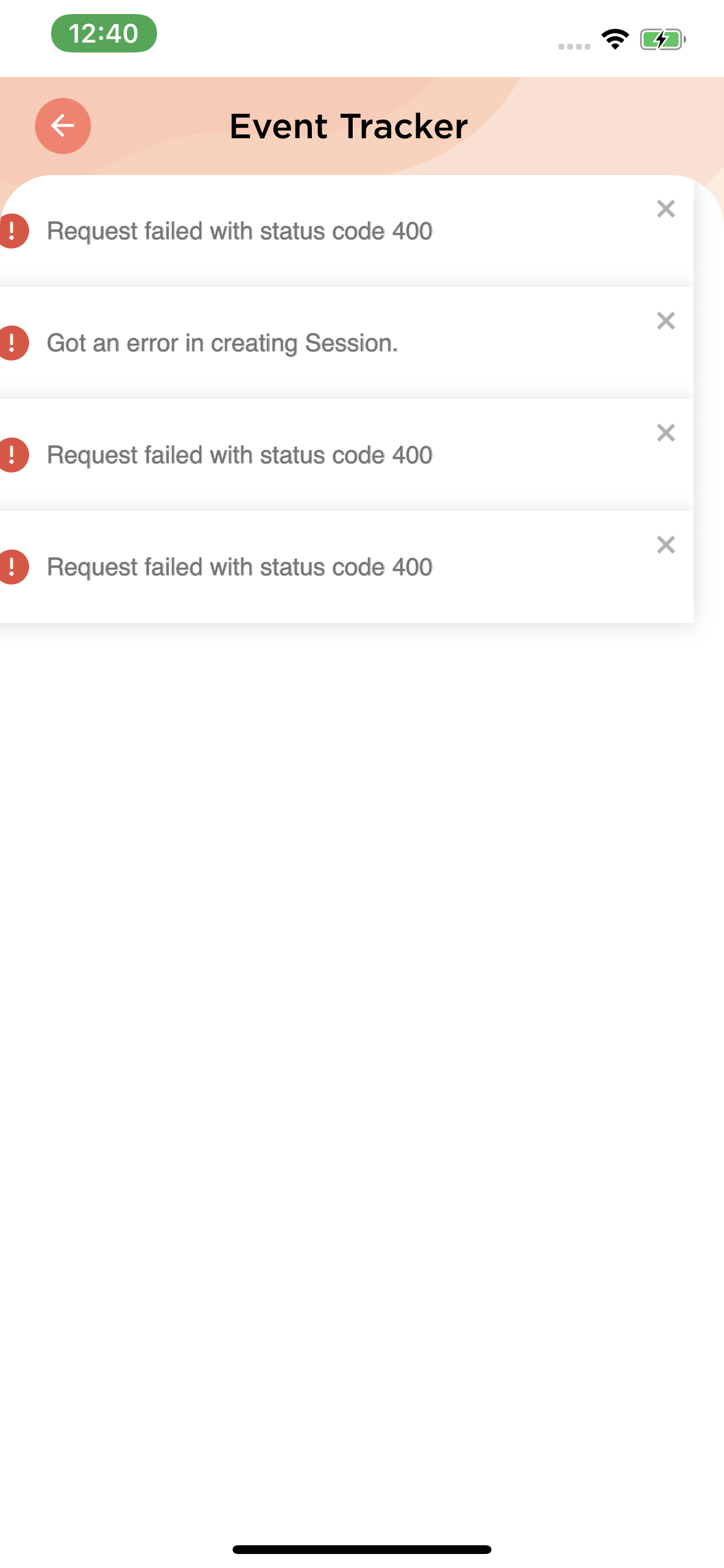Close the 'error in creating Session' notification
Screen dimensions: 724x1568
click(x=666, y=321)
